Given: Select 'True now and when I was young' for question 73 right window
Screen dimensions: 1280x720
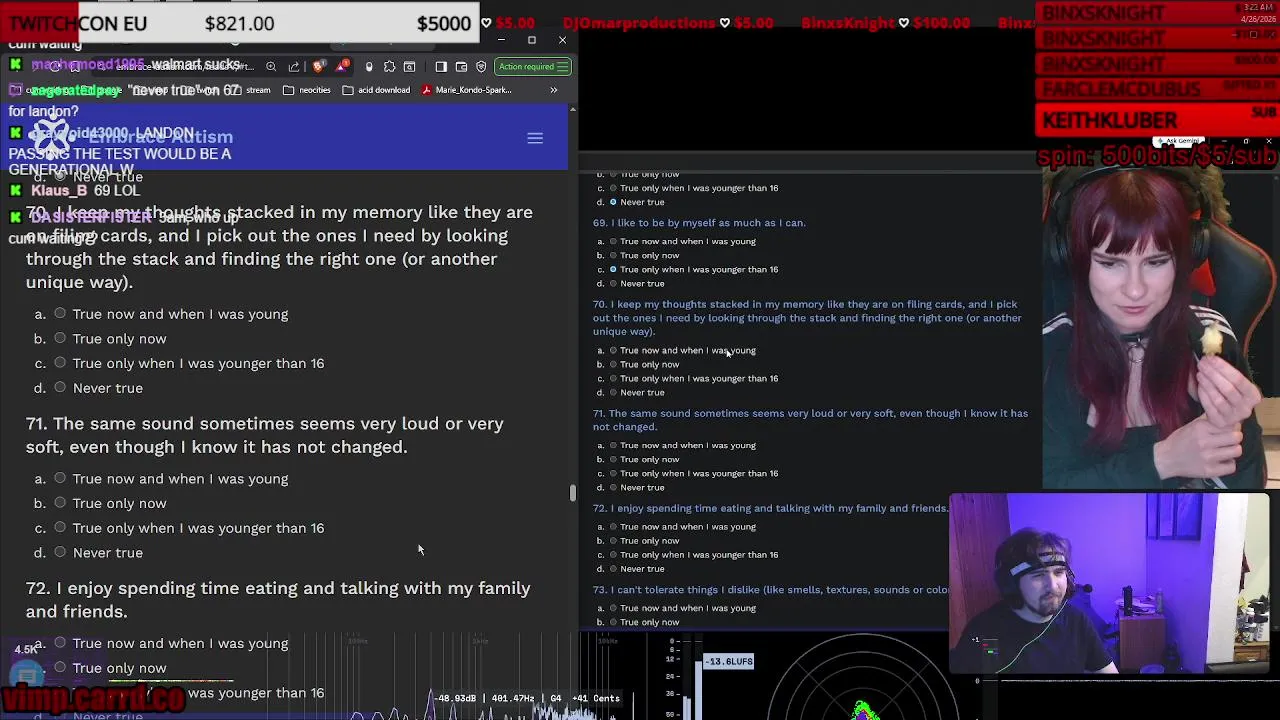Looking at the screenshot, I should [613, 608].
